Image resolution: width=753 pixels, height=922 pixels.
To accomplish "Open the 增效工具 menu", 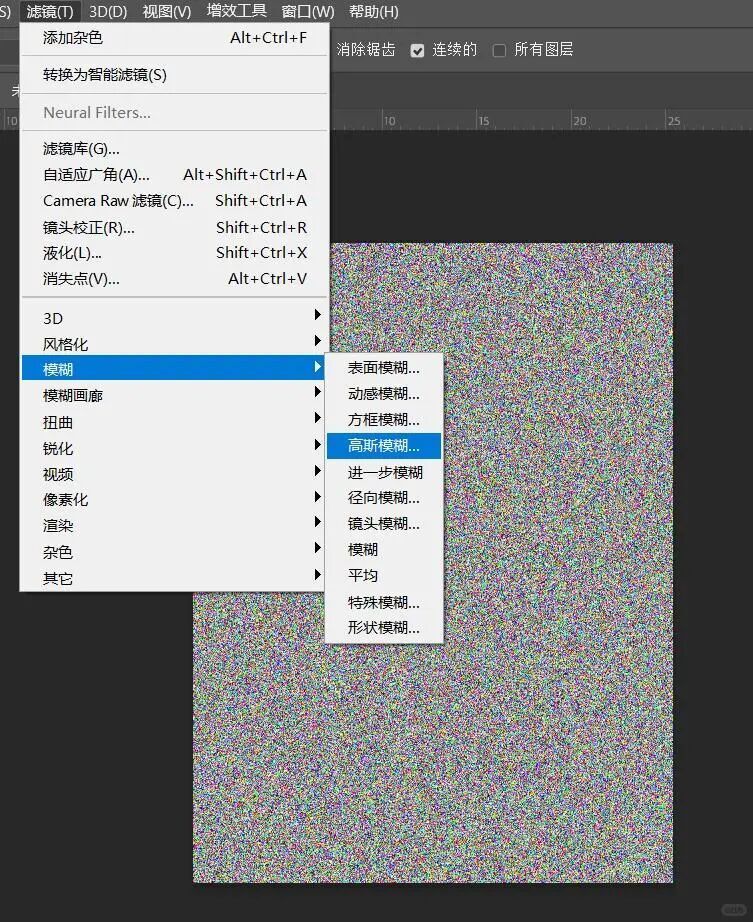I will [x=236, y=11].
